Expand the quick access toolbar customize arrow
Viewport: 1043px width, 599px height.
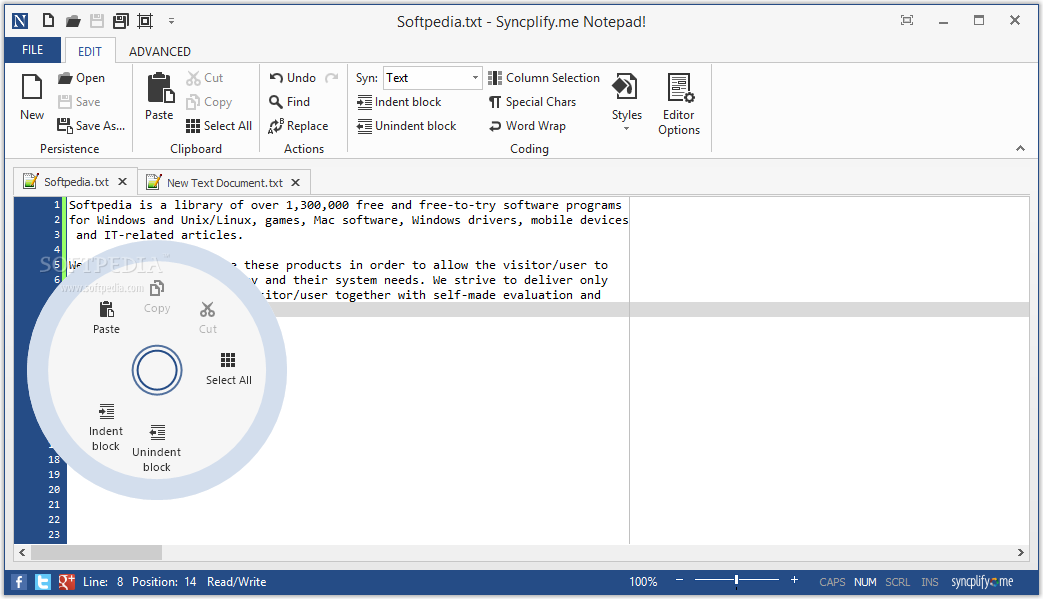pos(171,21)
